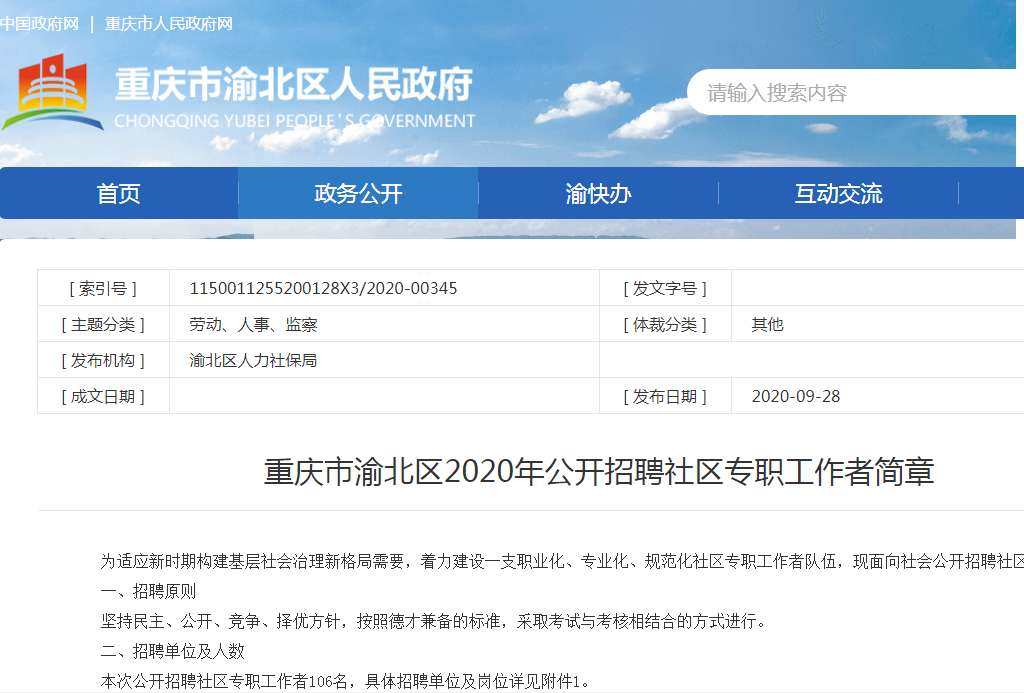1024x693 pixels.
Task: Click the index number 1150011255200128X3/2020-00345
Action: point(323,288)
